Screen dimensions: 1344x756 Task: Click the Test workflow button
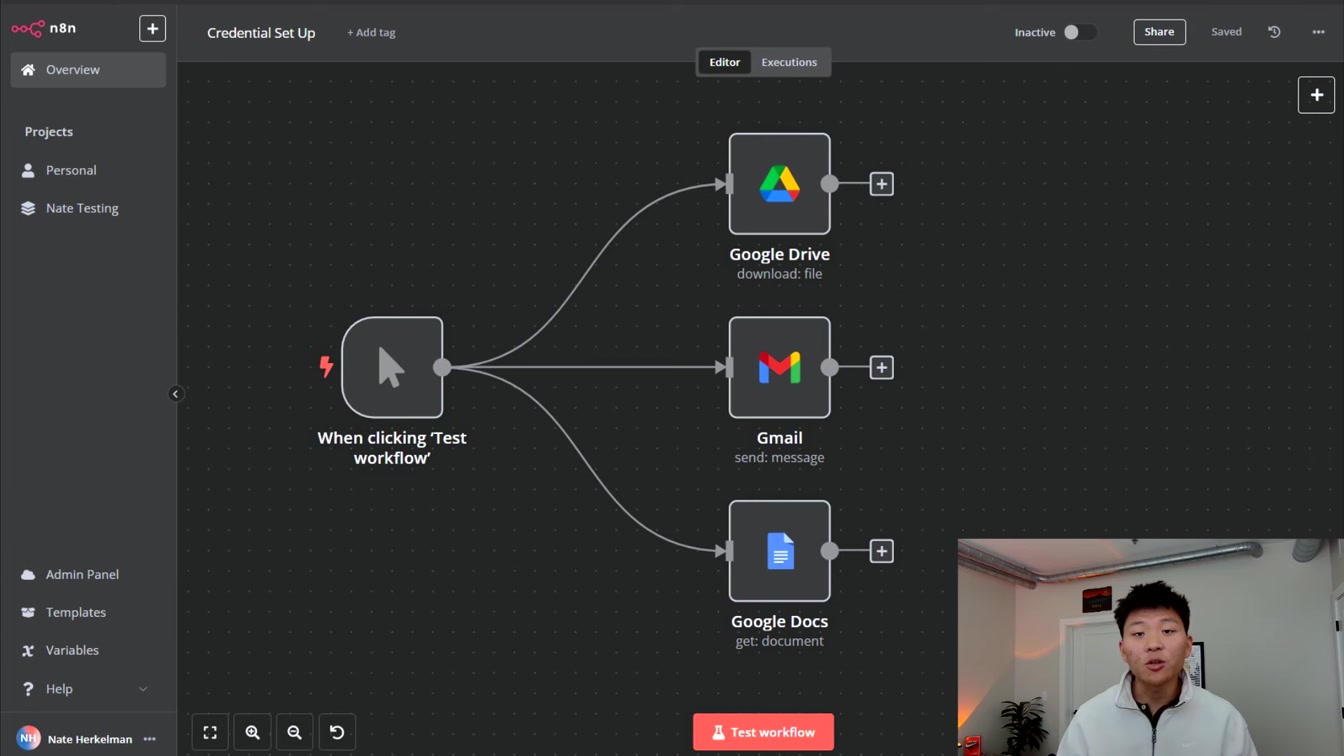pyautogui.click(x=763, y=732)
